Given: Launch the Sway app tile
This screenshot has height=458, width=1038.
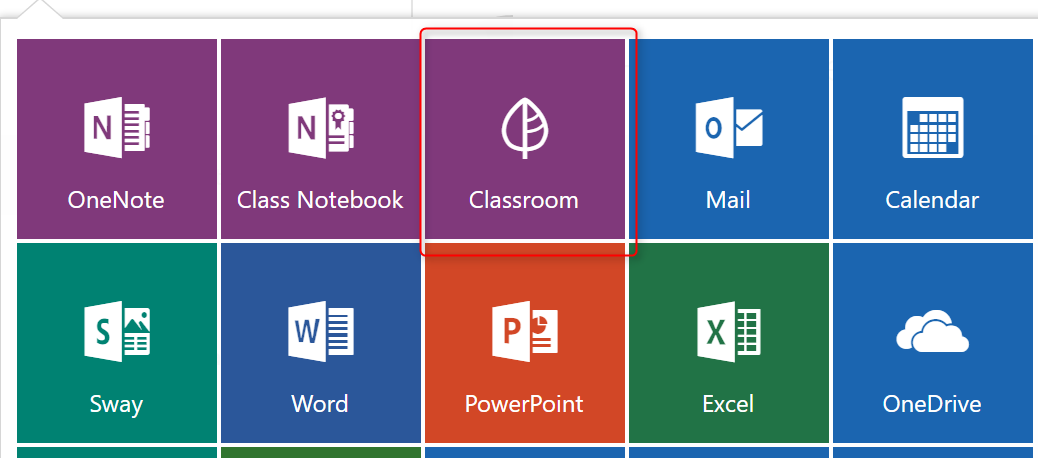Looking at the screenshot, I should 117,343.
